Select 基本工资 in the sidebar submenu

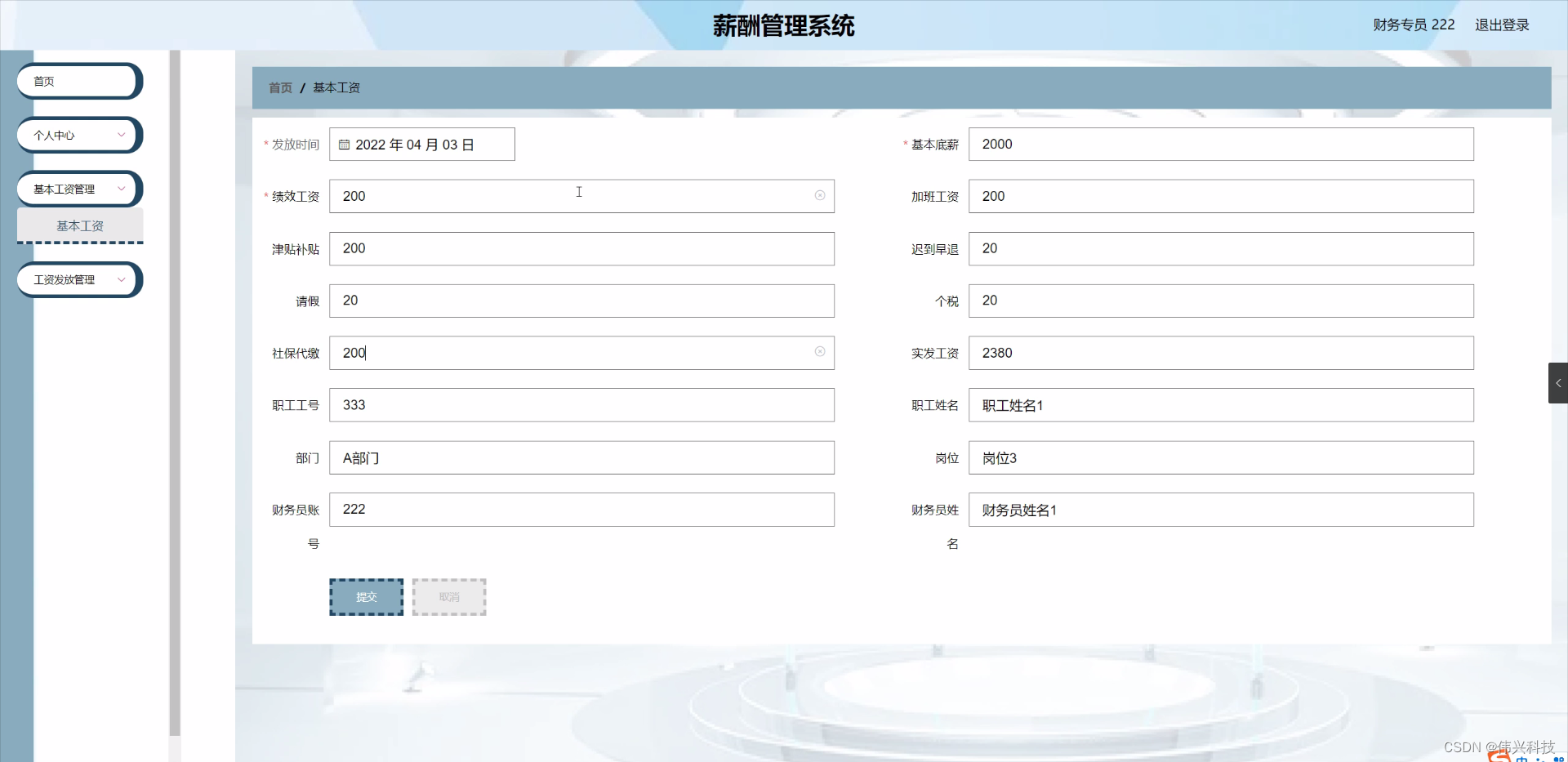click(79, 225)
